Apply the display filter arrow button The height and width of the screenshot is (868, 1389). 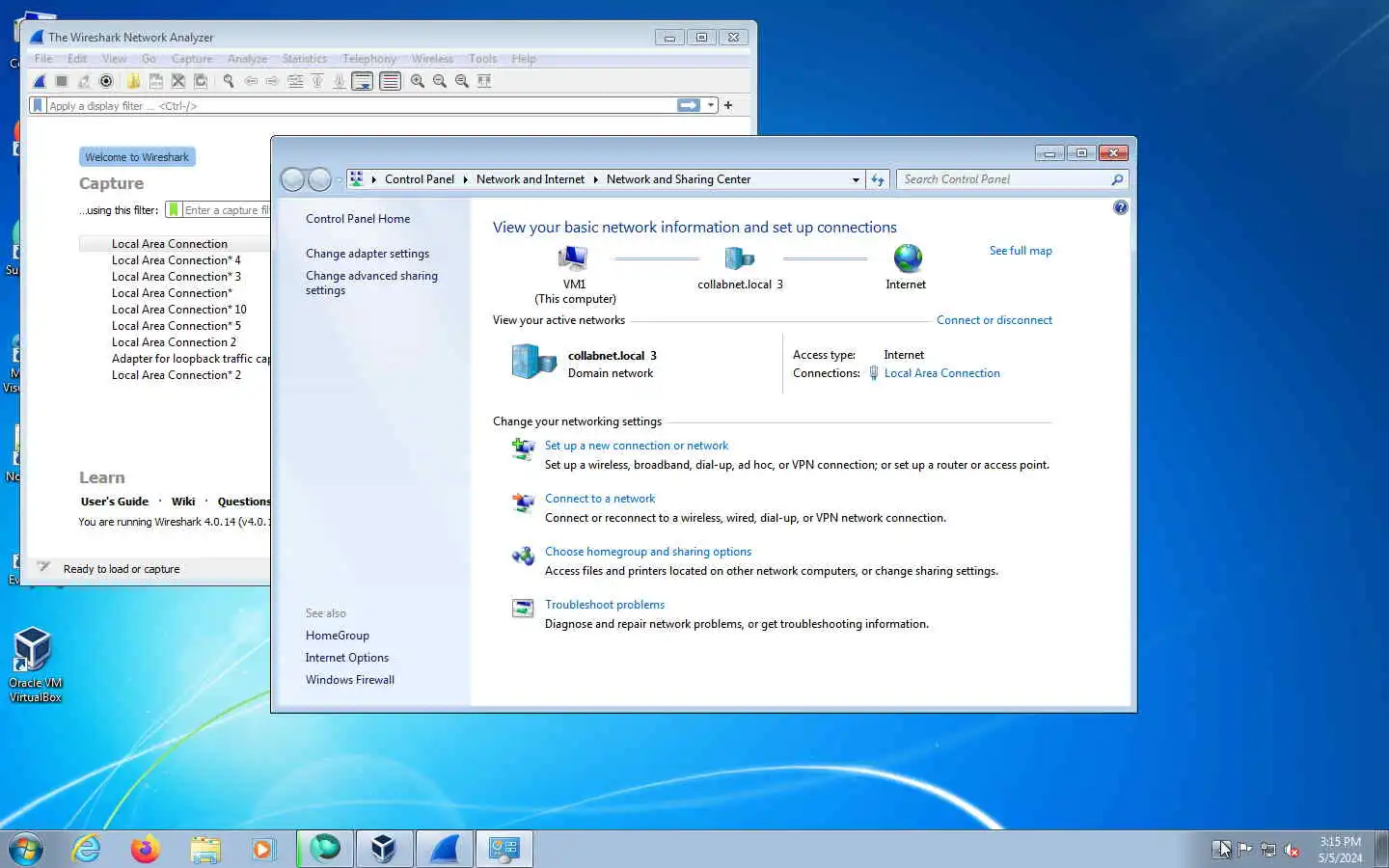(689, 105)
